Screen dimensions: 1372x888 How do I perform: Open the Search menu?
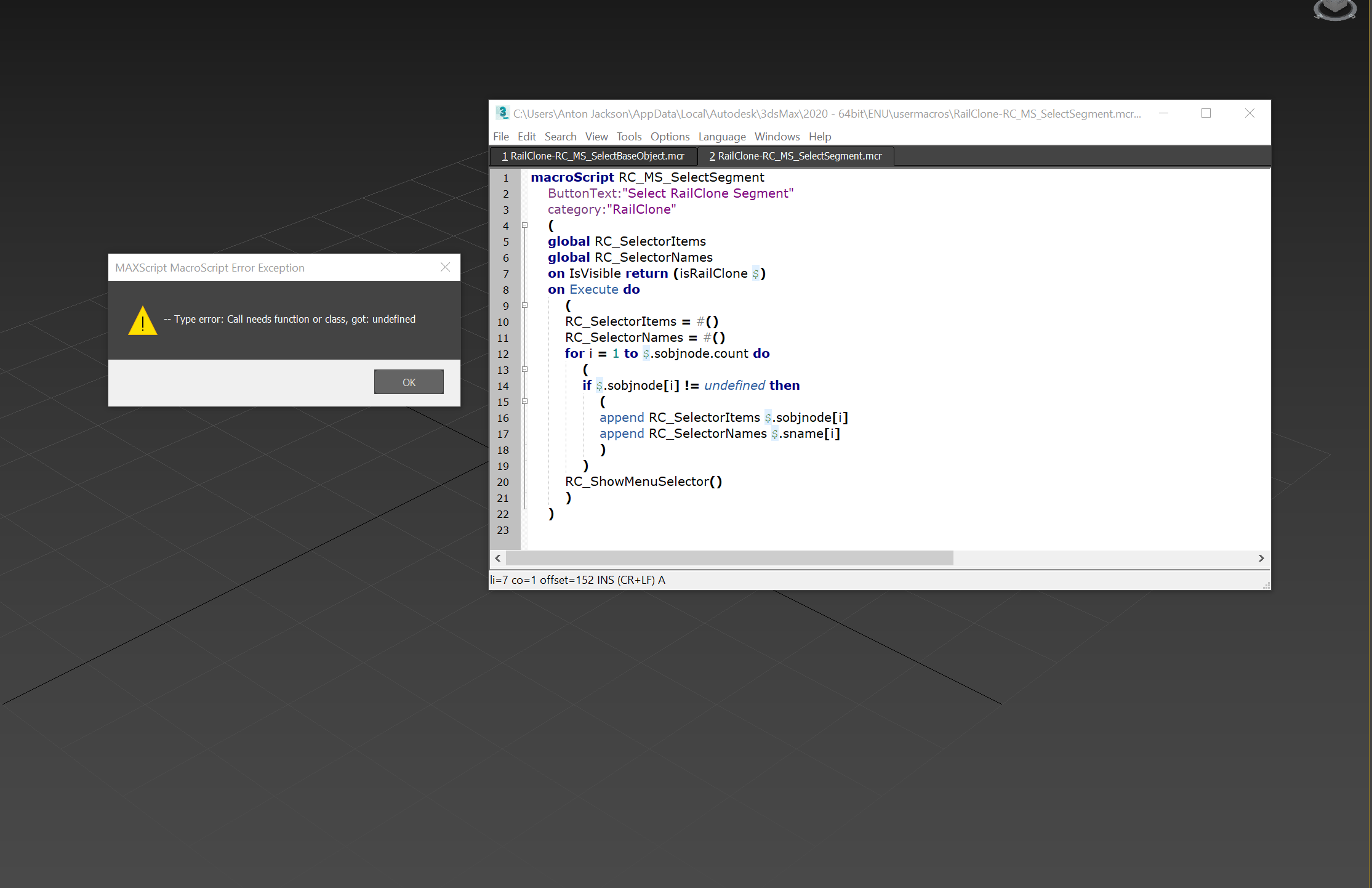[x=560, y=137]
